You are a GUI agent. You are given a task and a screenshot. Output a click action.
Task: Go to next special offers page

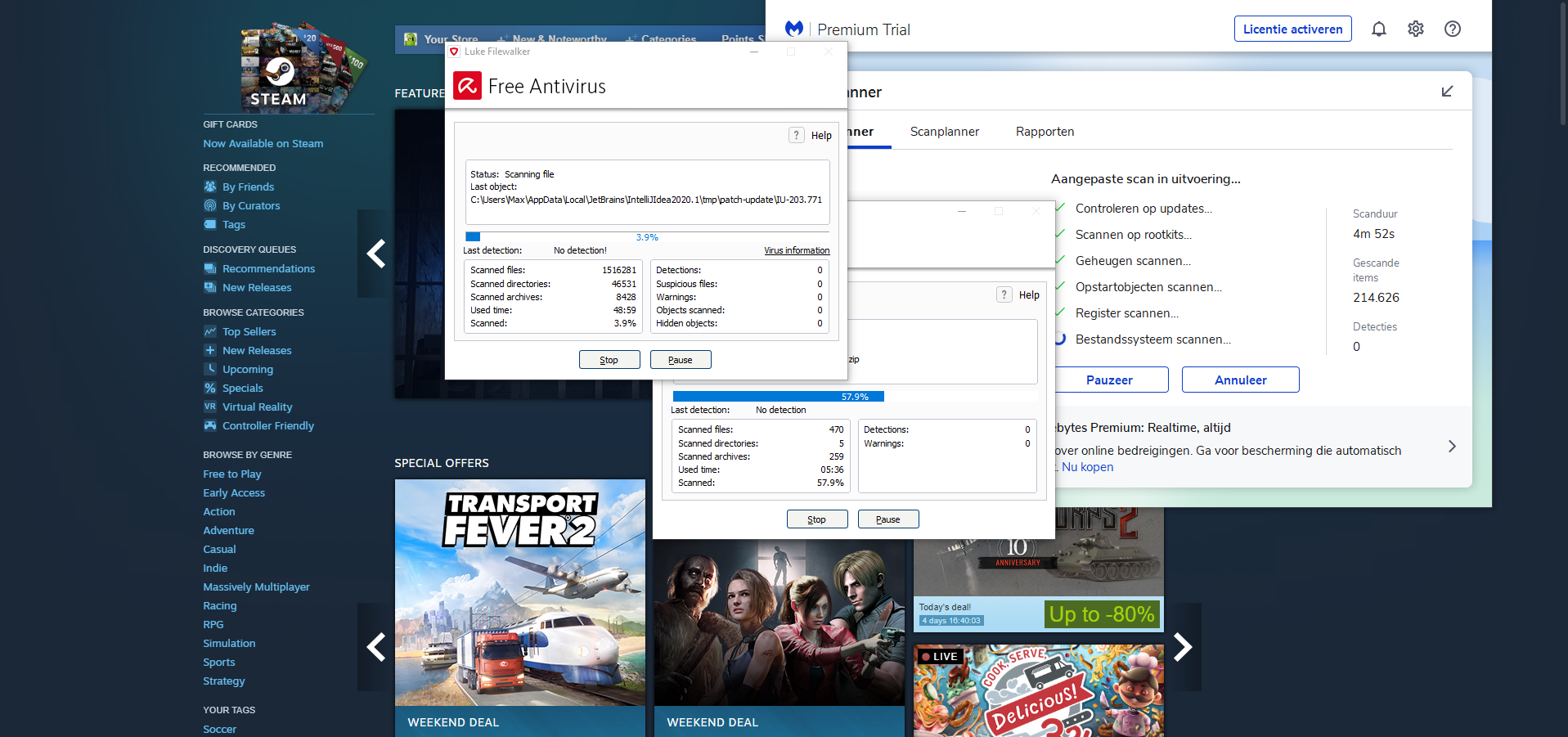click(x=1183, y=647)
